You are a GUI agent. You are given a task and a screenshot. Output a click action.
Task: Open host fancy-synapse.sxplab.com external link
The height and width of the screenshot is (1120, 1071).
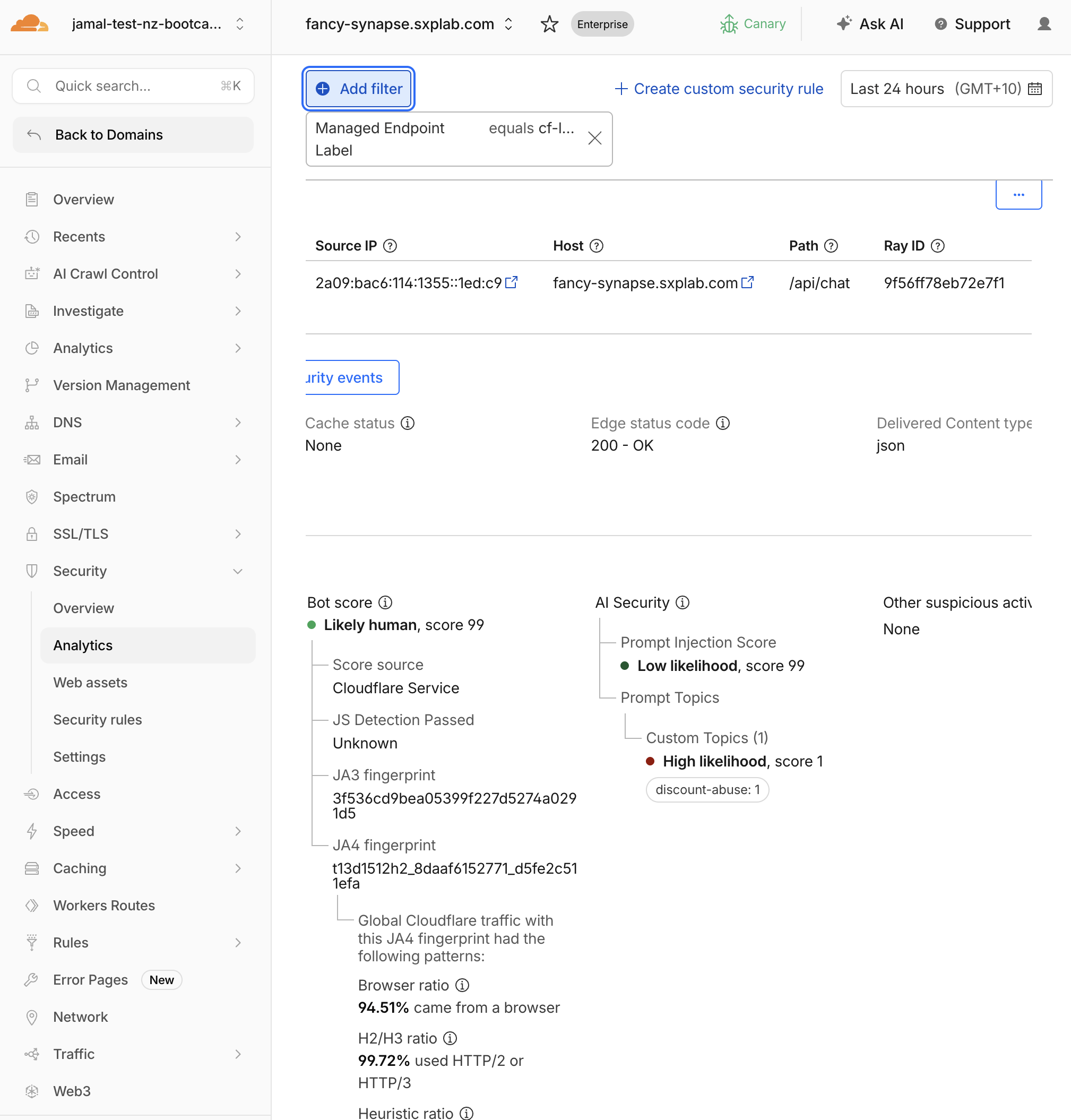(747, 282)
